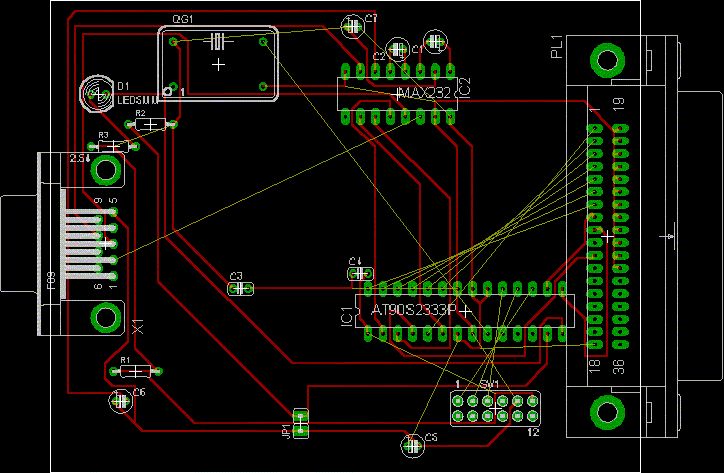Select the X1 lower mounting hole

point(106,317)
